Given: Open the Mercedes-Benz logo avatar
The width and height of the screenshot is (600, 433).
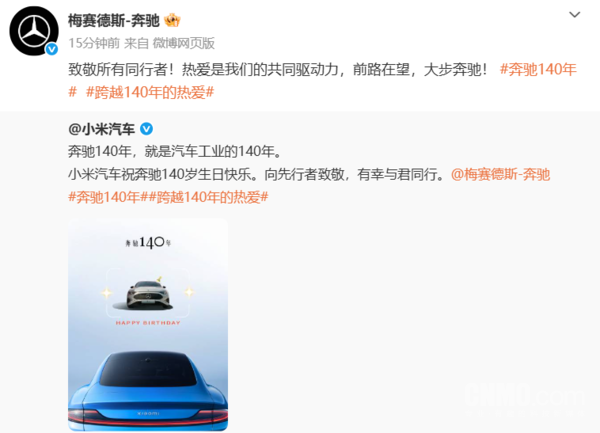Looking at the screenshot, I should coord(34,31).
